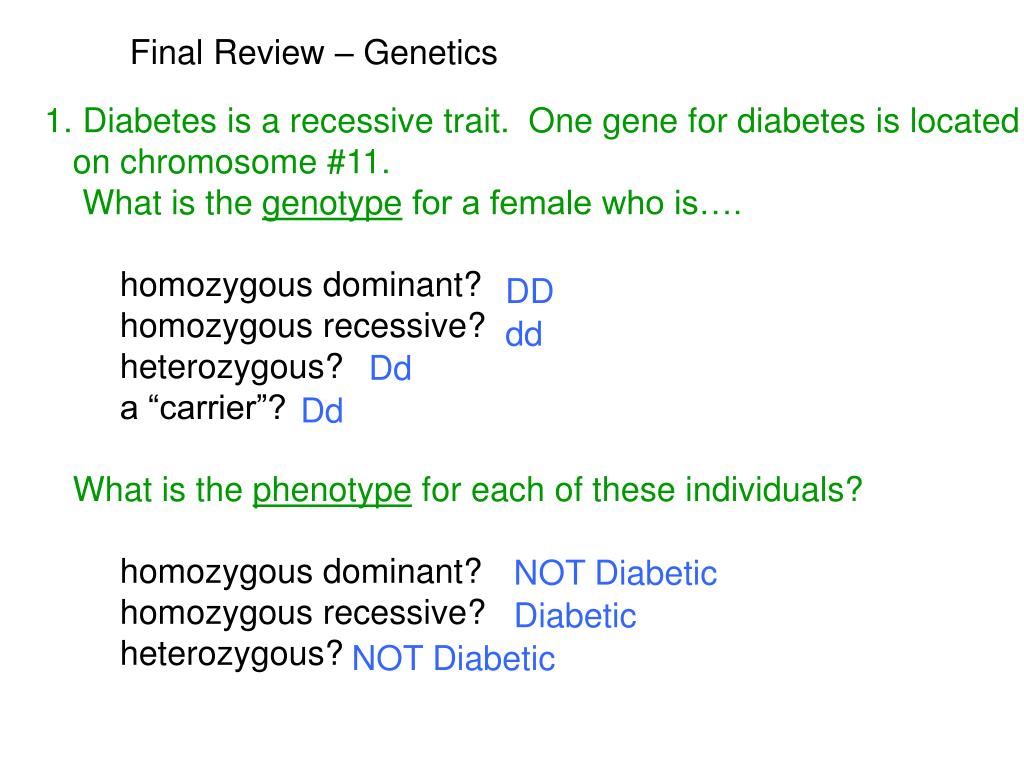Screen dimensions: 1024x768
Task: Click the blue 'Diabetic' answer beside homozygous recessive
Action: pos(575,616)
